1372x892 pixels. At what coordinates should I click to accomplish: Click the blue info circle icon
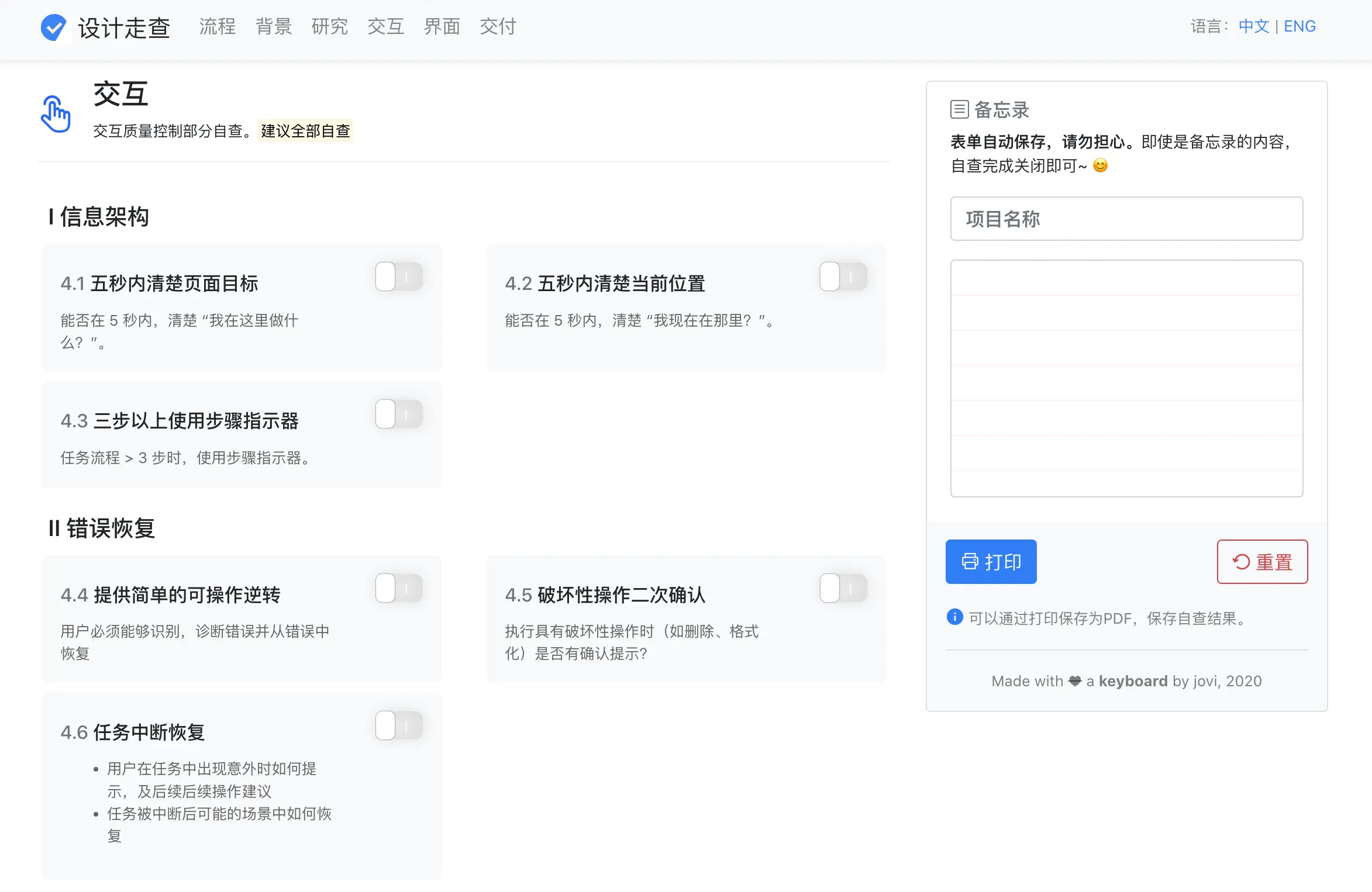(x=954, y=617)
